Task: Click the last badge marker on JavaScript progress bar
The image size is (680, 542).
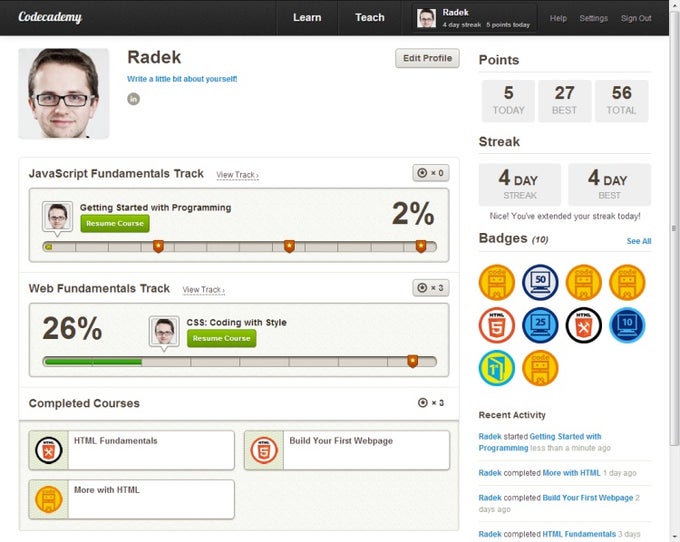Action: click(x=421, y=246)
